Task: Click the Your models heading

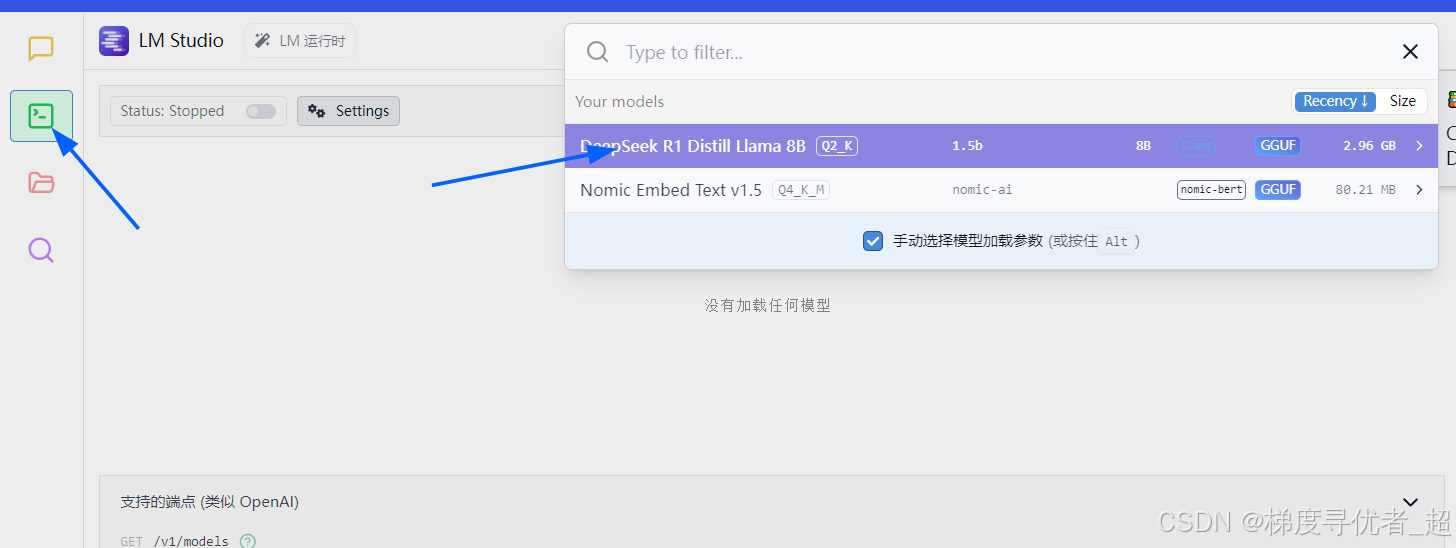Action: coord(619,102)
